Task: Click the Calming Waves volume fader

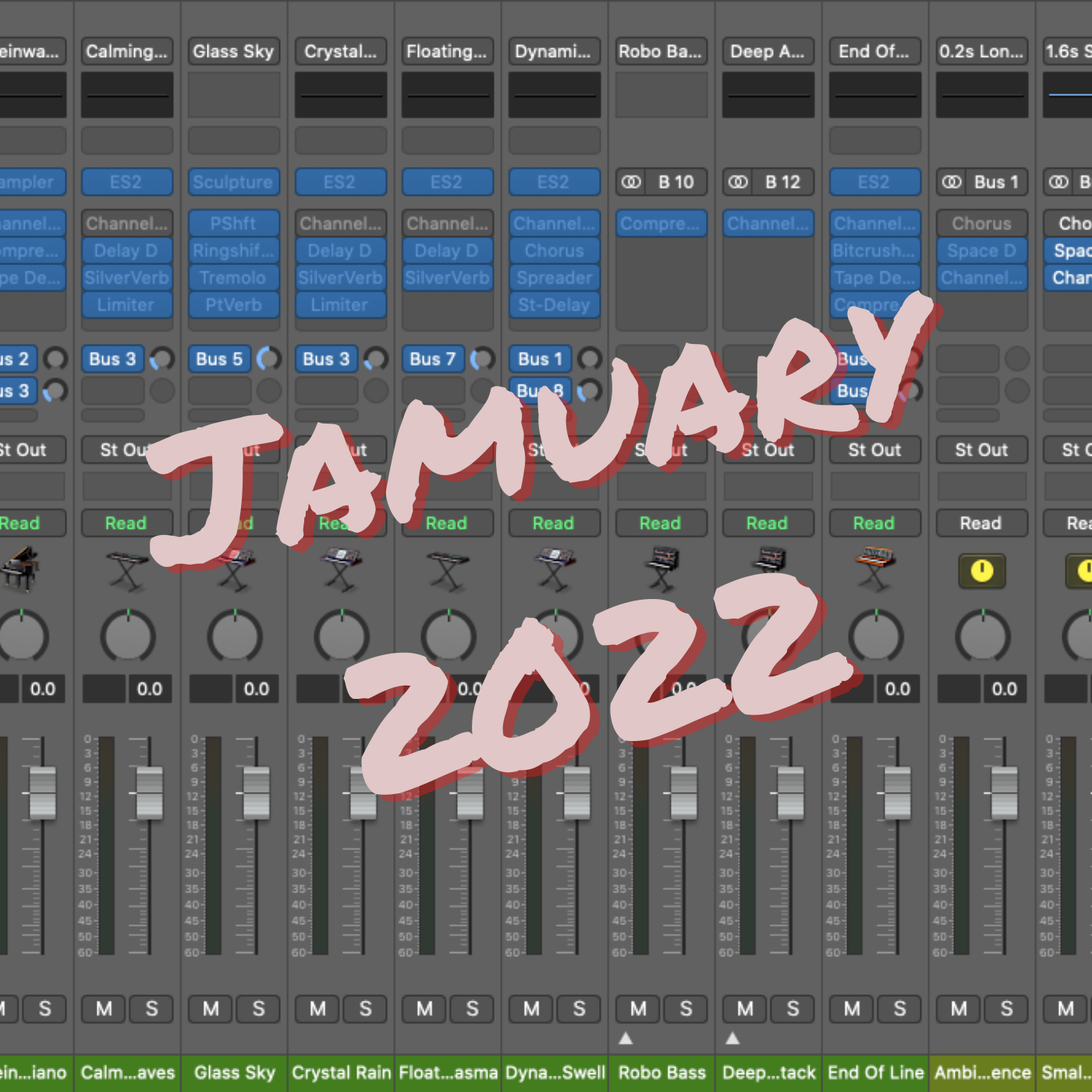Action: tap(149, 792)
